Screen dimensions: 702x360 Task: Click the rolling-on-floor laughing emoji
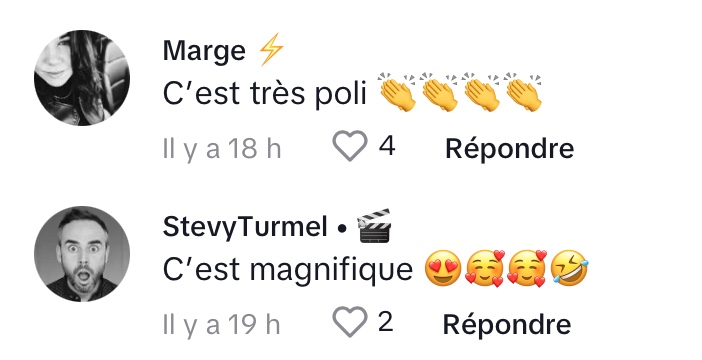pyautogui.click(x=570, y=268)
